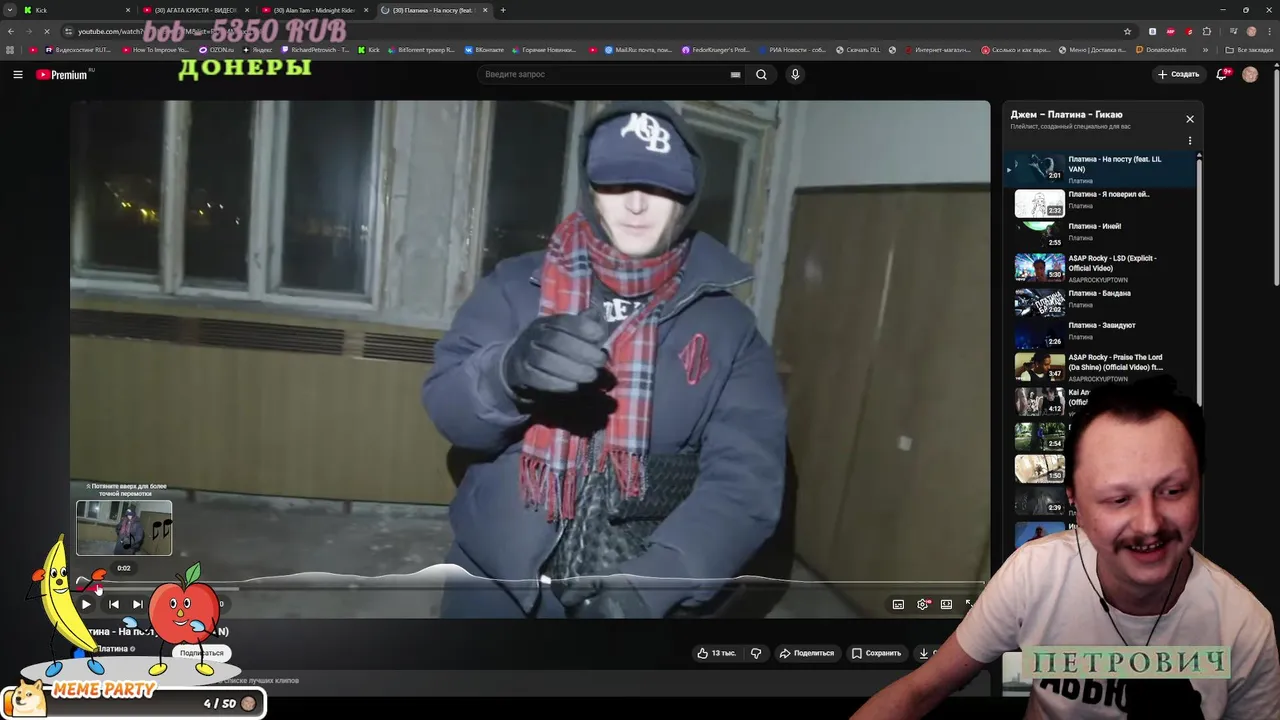
Task: Open РИА Новости bookmark
Action: pyautogui.click(x=793, y=50)
